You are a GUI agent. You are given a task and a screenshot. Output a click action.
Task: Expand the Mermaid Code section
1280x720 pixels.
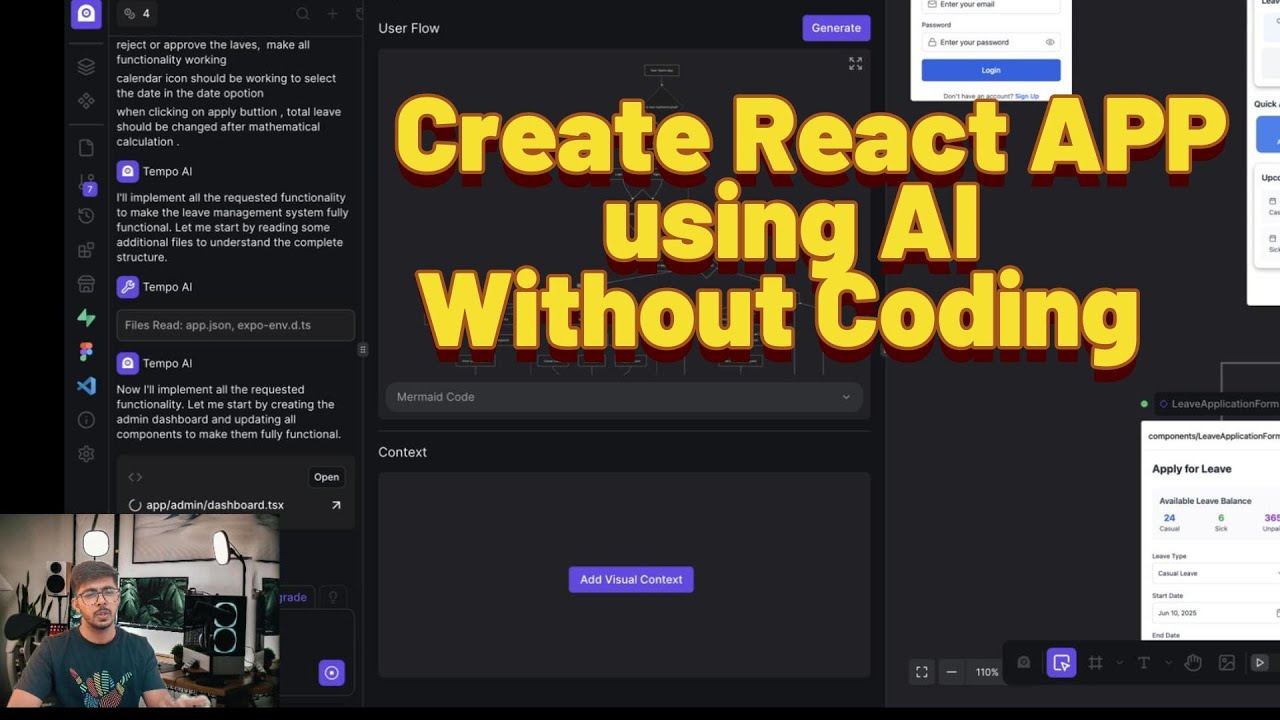point(624,397)
